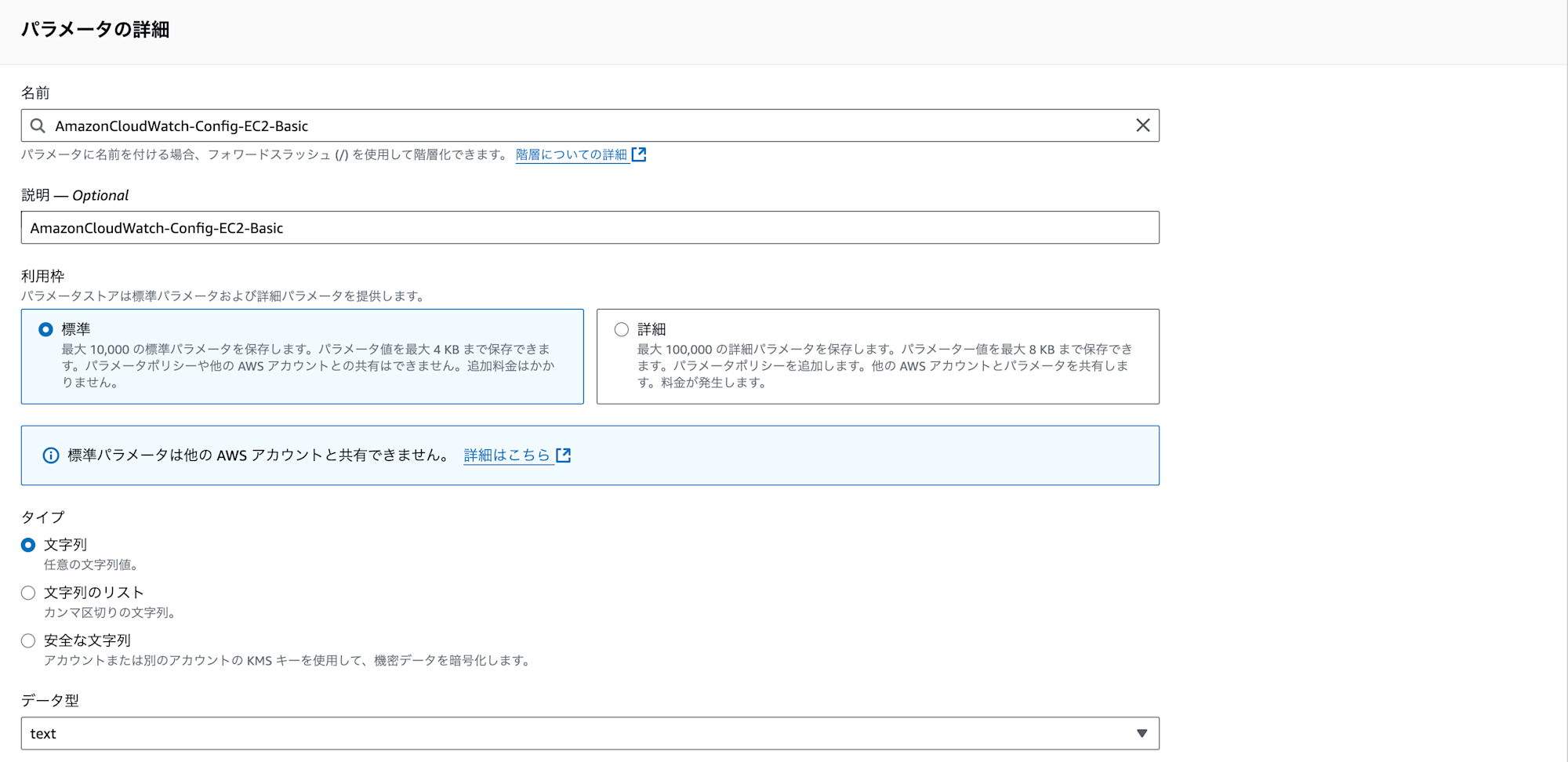Click the 利用枠 section label
Screen dimensions: 1568x762
43,276
